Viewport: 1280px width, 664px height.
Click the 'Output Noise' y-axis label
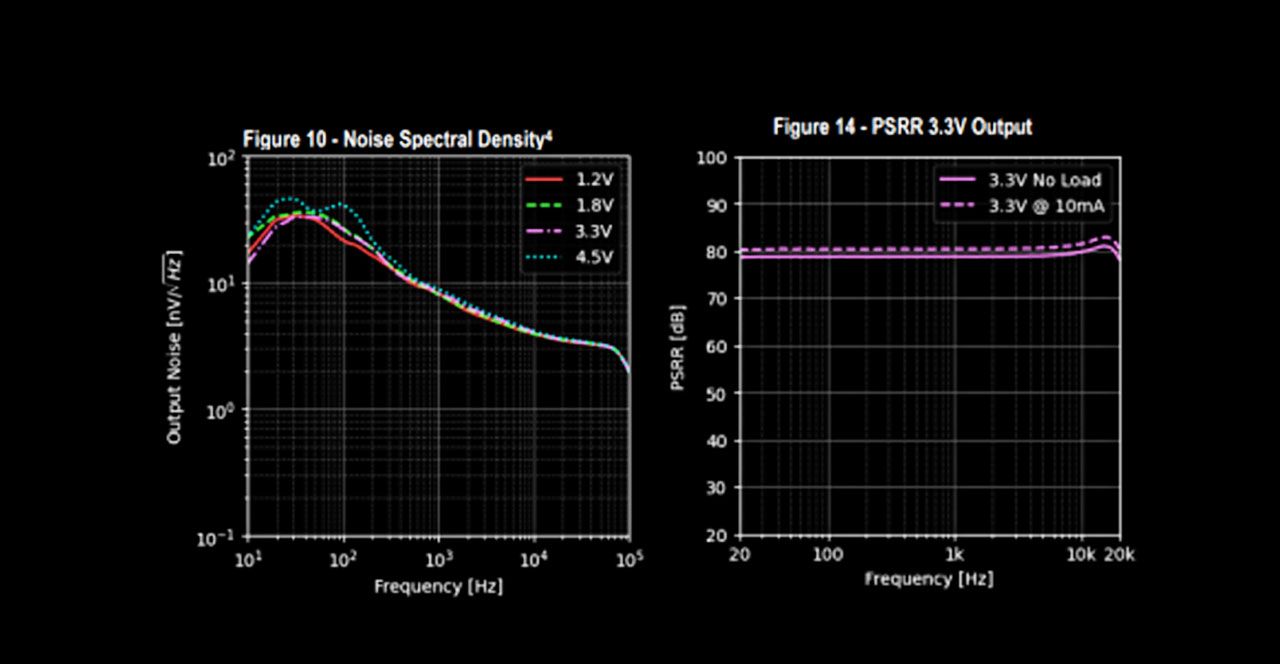click(x=175, y=349)
